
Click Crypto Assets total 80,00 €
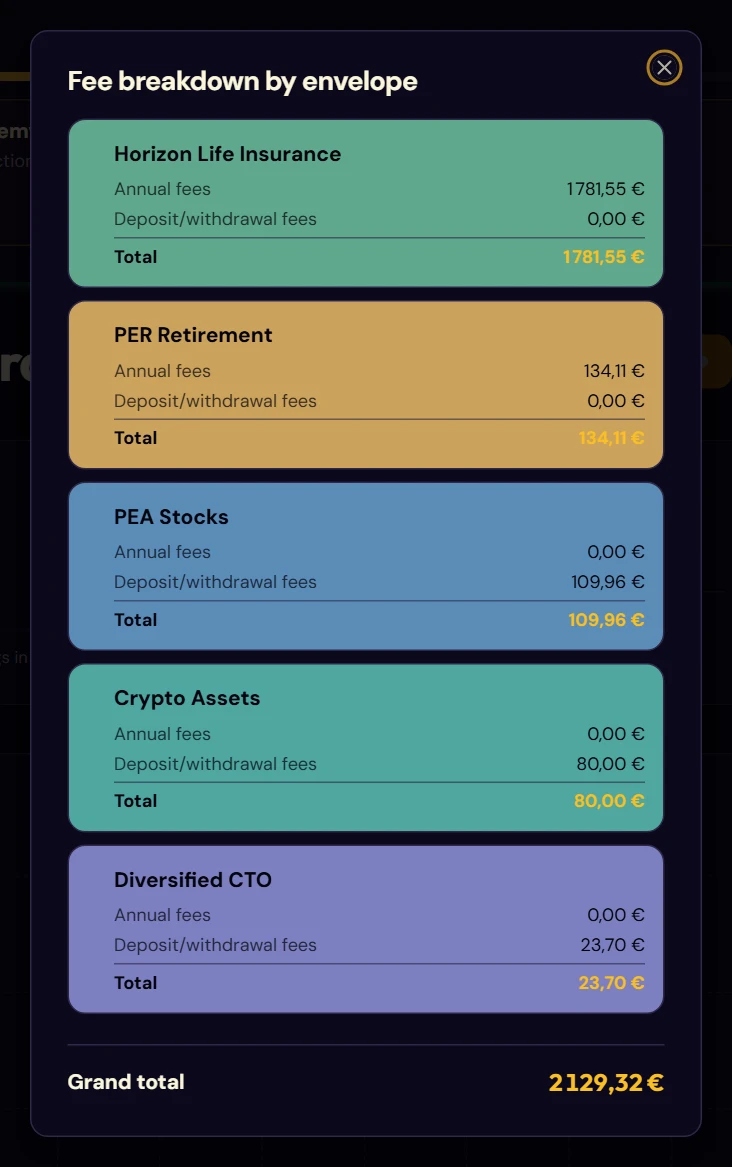609,801
